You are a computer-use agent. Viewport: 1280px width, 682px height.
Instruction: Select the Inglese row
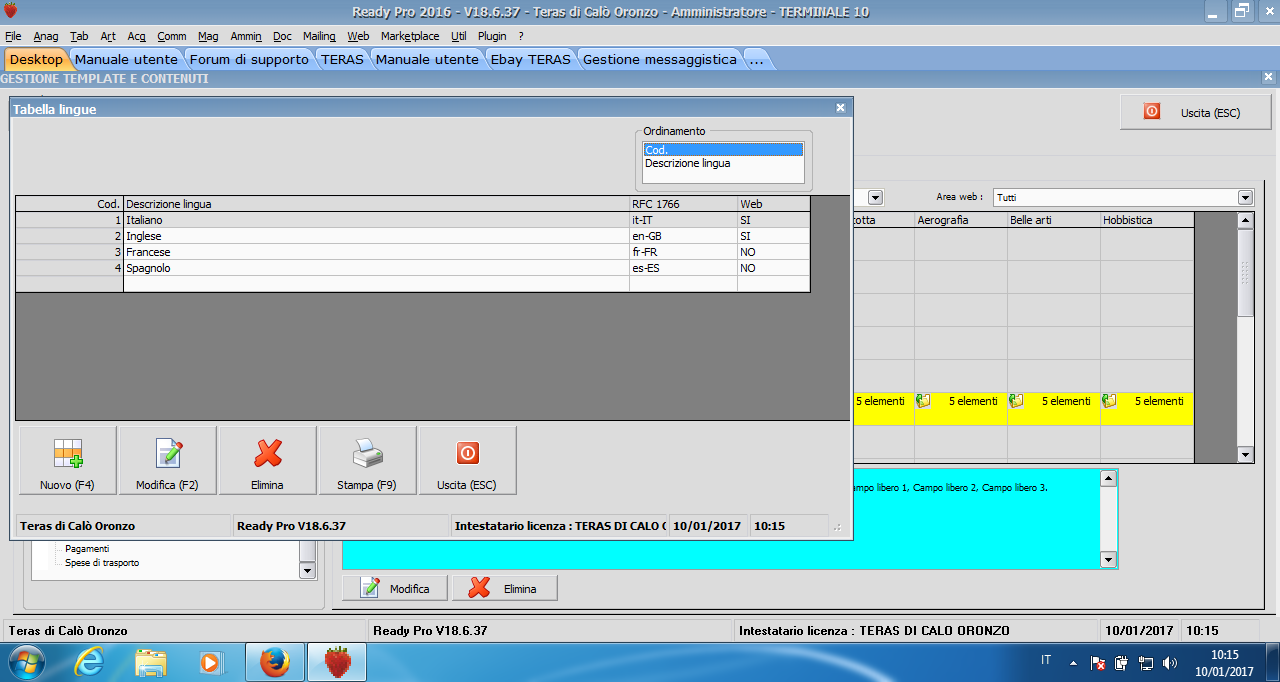[x=413, y=236]
